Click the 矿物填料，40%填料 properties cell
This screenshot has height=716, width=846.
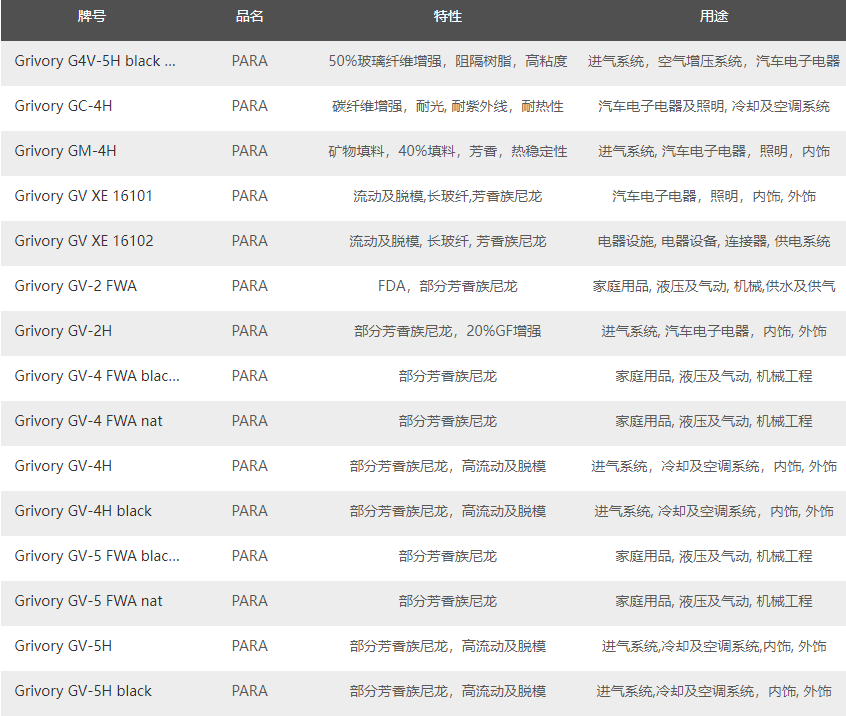click(x=447, y=151)
